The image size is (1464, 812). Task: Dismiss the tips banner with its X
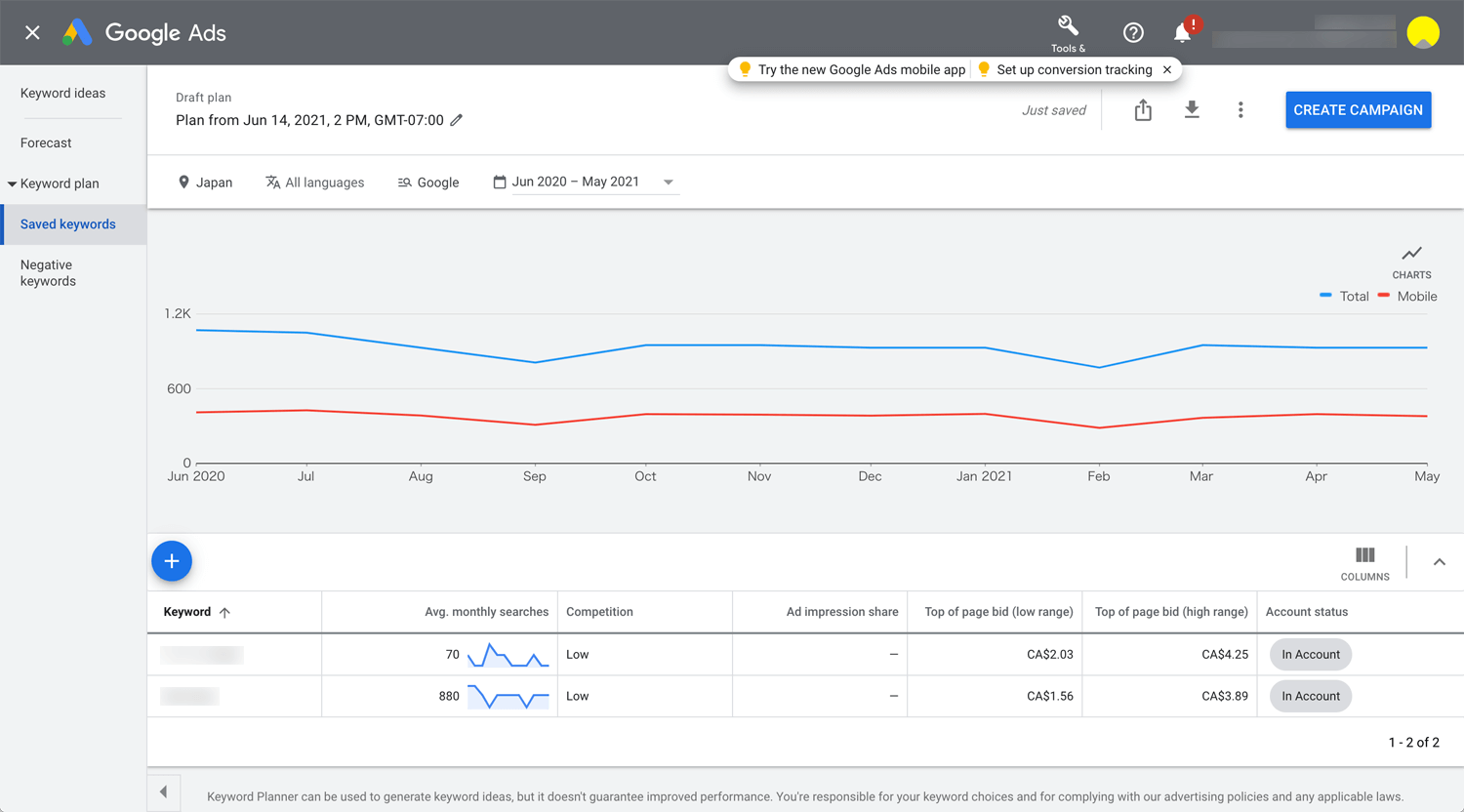1167,69
